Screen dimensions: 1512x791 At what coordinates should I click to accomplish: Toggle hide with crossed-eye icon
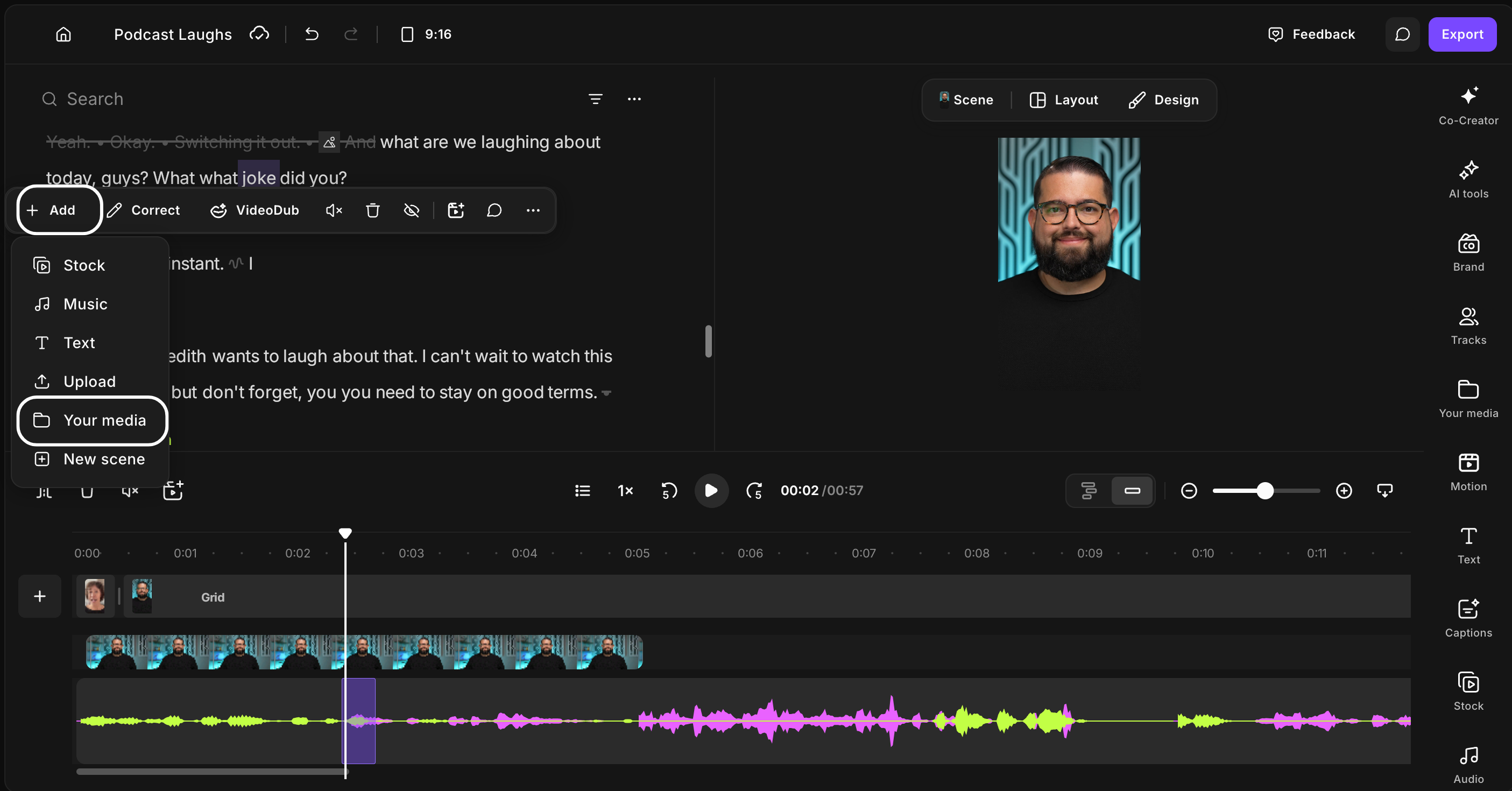point(412,210)
